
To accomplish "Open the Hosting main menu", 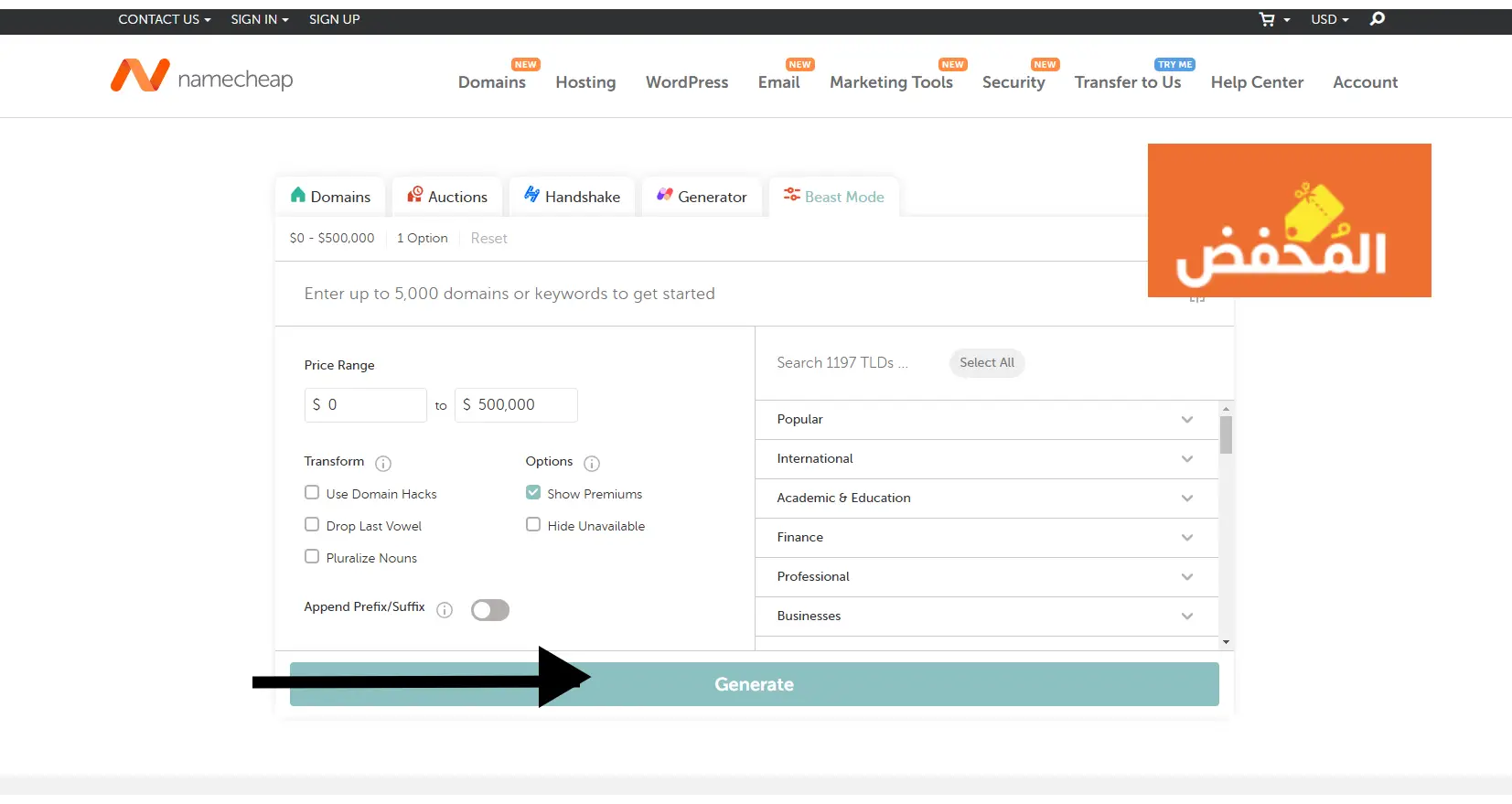I will click(x=585, y=82).
